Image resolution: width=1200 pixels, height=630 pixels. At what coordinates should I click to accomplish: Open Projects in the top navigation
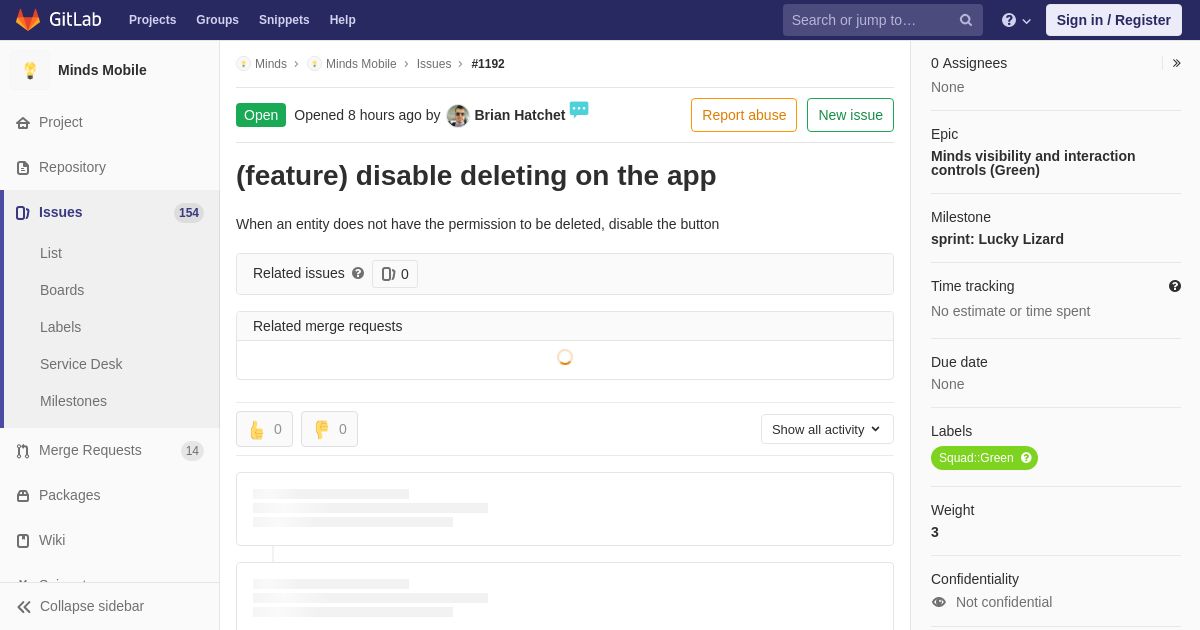coord(152,20)
